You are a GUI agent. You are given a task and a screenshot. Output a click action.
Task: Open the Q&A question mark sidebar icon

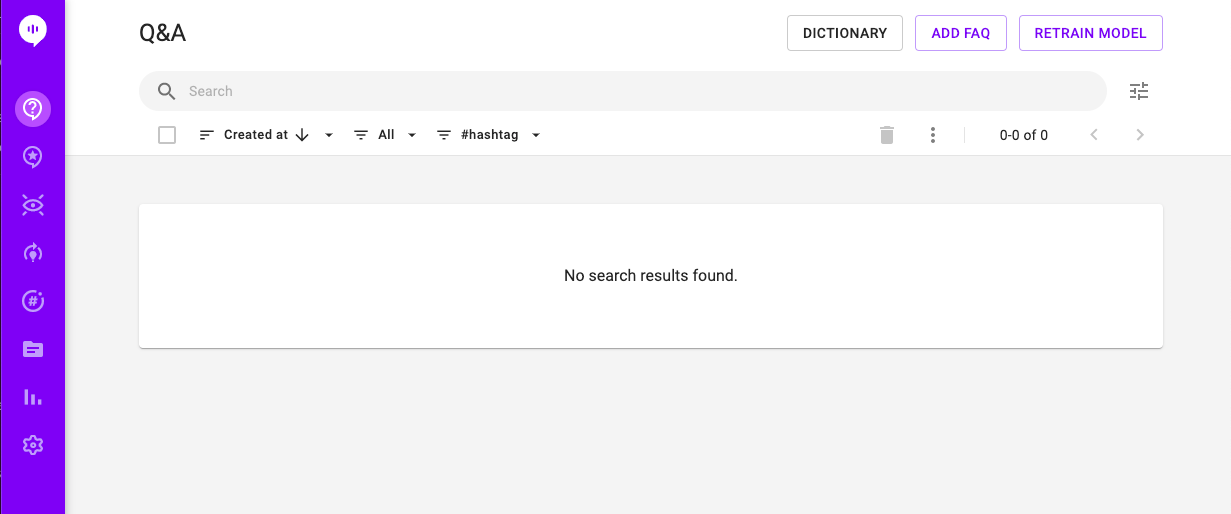33,108
